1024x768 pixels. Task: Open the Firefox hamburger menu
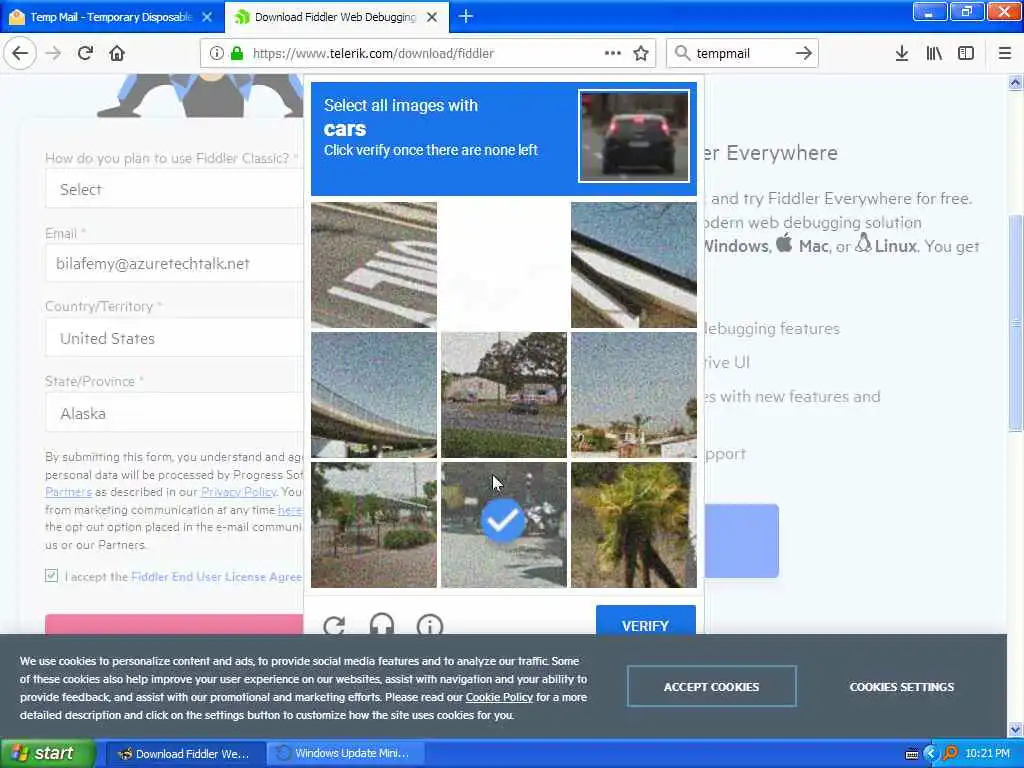click(x=1004, y=54)
